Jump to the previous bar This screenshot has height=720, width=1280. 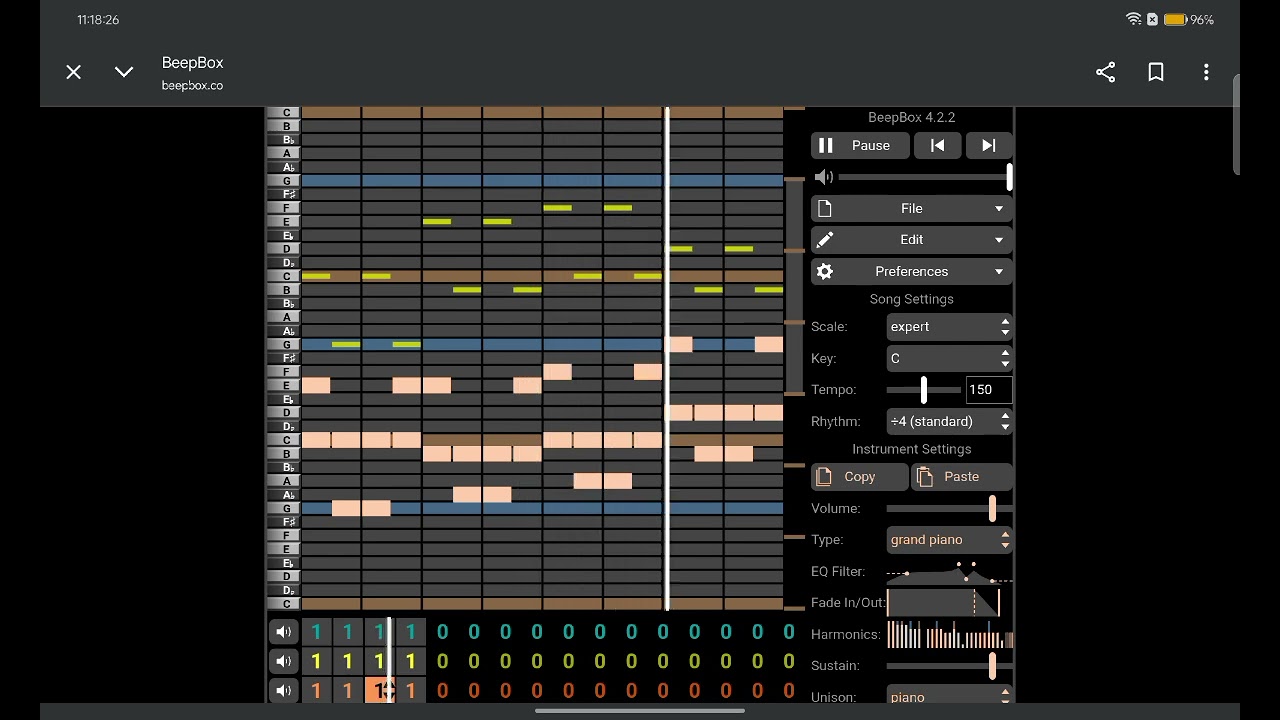tap(937, 146)
